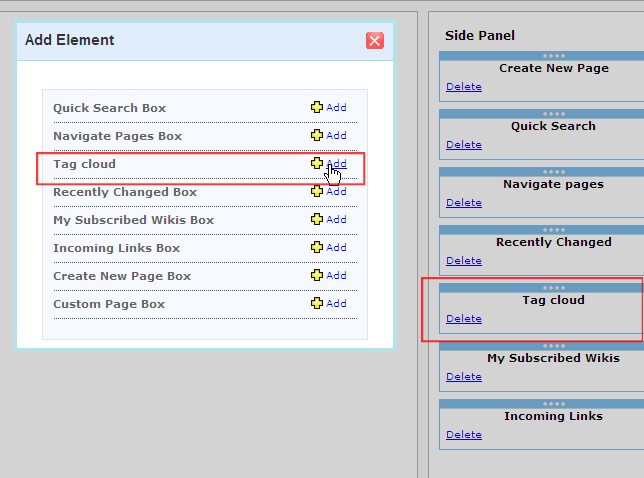Click Add link for Incoming Links Box
The height and width of the screenshot is (478, 644).
click(x=336, y=247)
